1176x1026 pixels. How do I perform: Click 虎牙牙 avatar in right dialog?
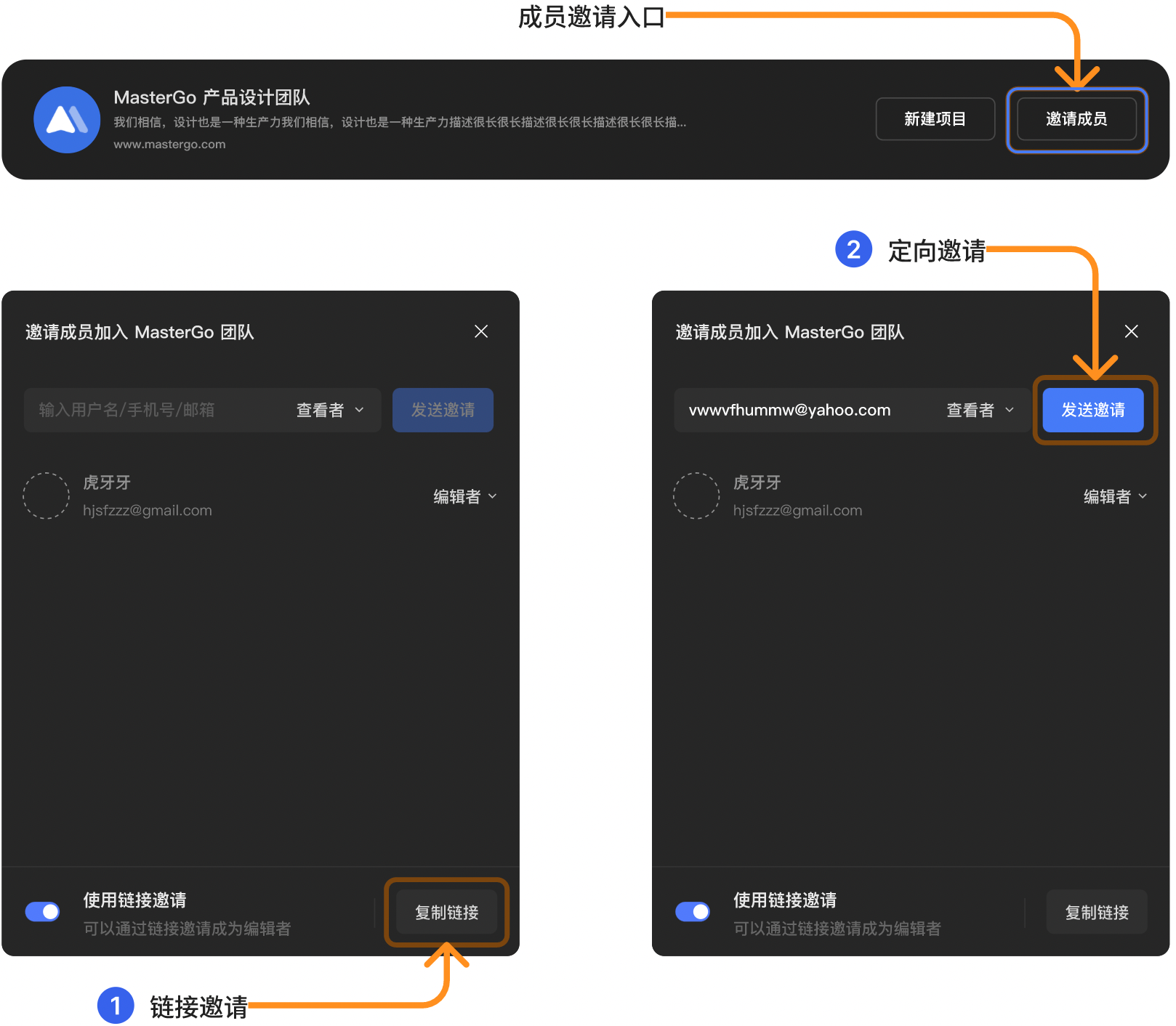click(x=696, y=496)
